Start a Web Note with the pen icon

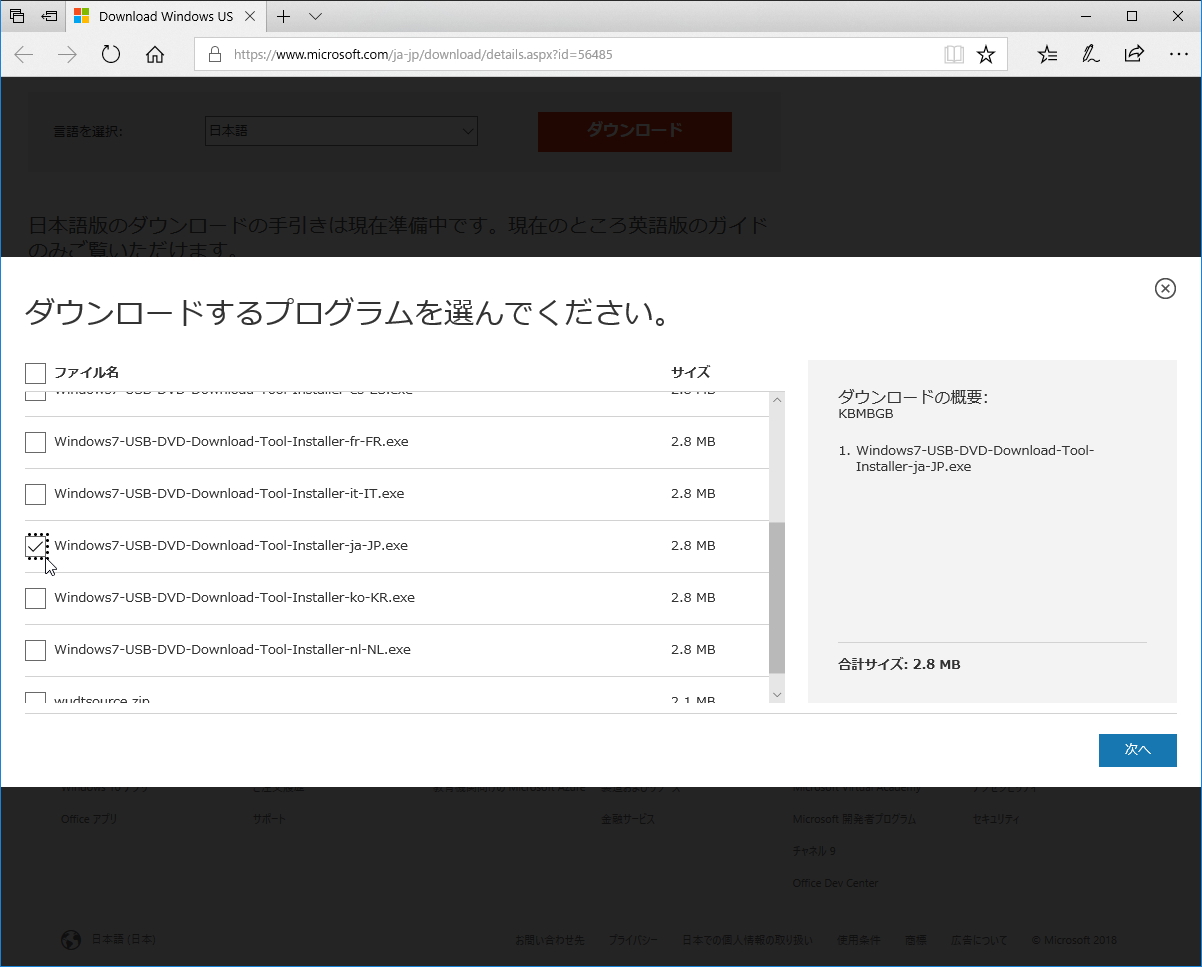click(x=1090, y=54)
